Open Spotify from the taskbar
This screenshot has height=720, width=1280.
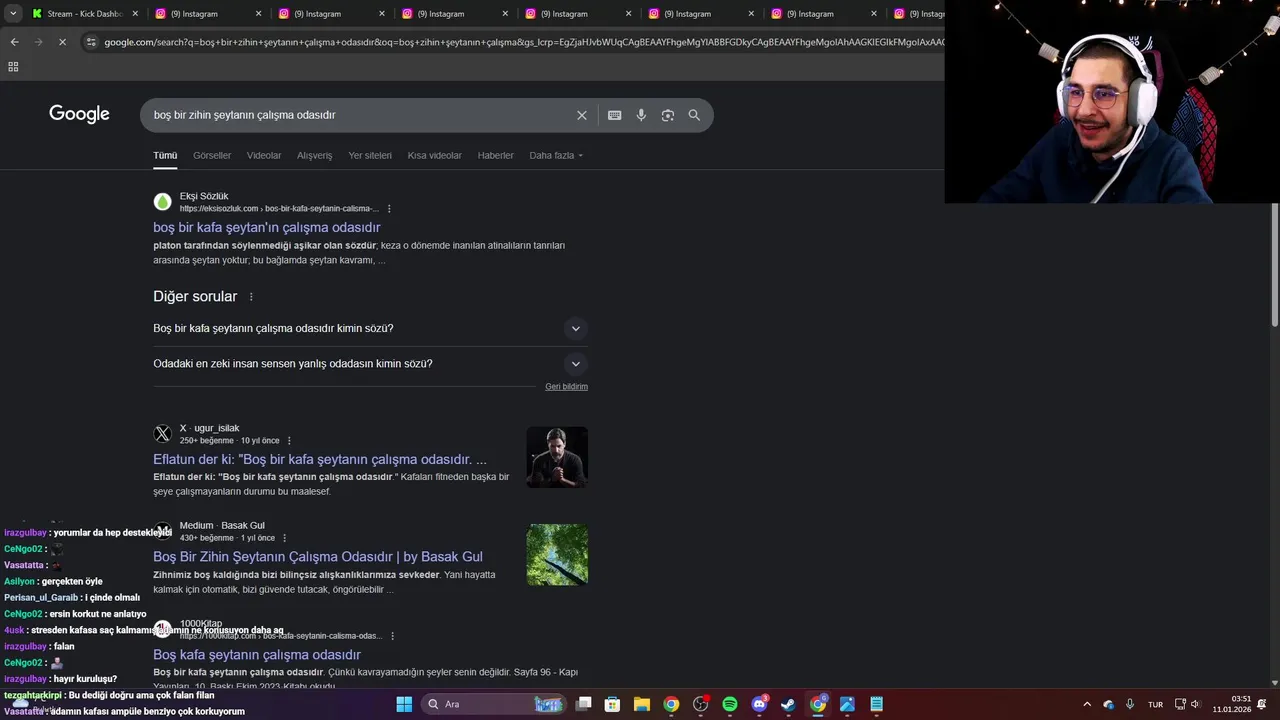click(730, 704)
